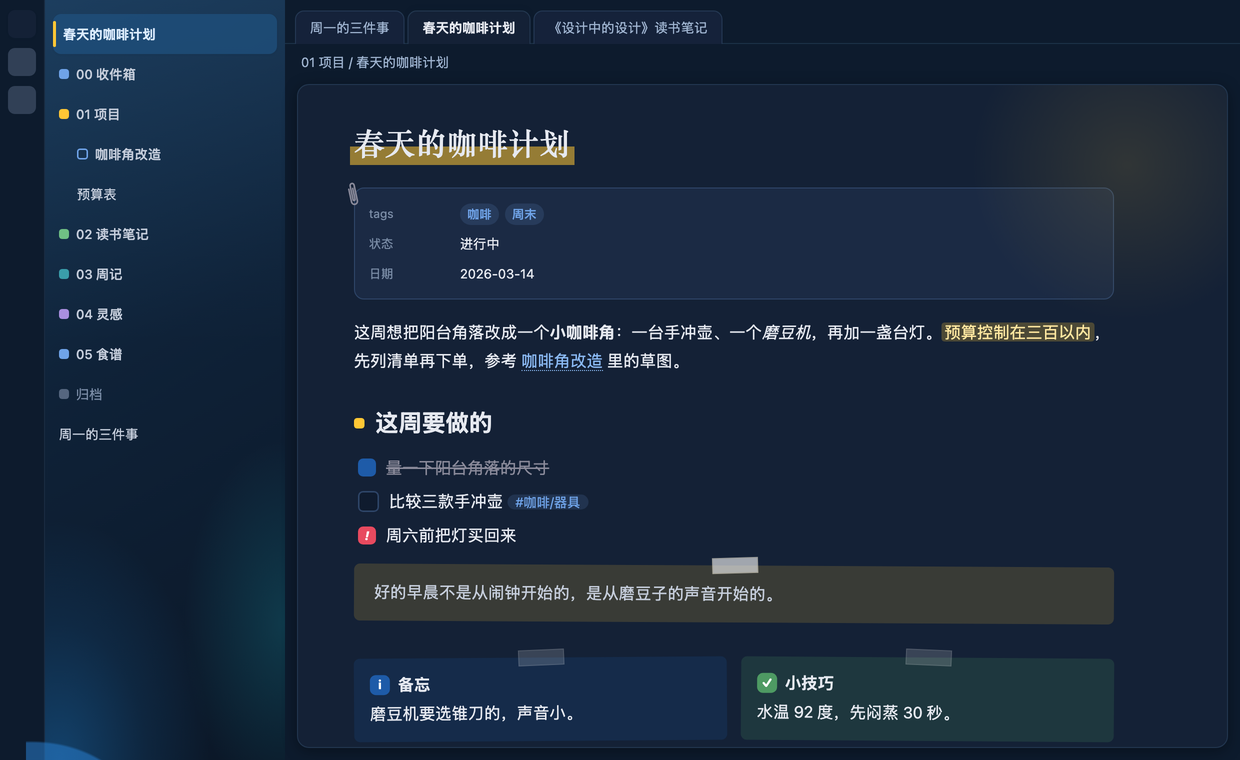Click the bold text 小咖啡角
The image size is (1240, 760).
tap(582, 332)
